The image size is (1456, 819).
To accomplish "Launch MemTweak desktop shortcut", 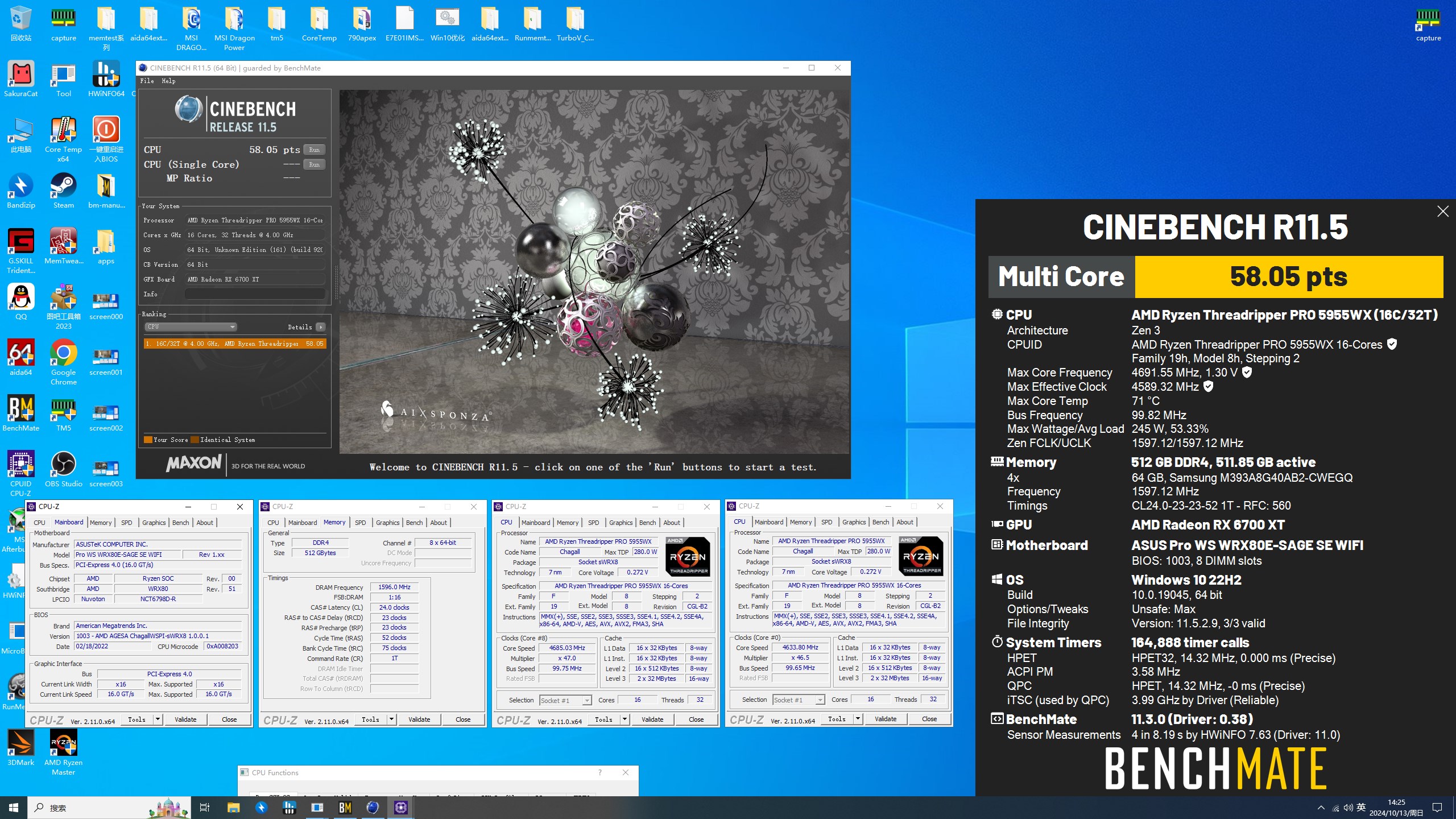I will coord(63,246).
